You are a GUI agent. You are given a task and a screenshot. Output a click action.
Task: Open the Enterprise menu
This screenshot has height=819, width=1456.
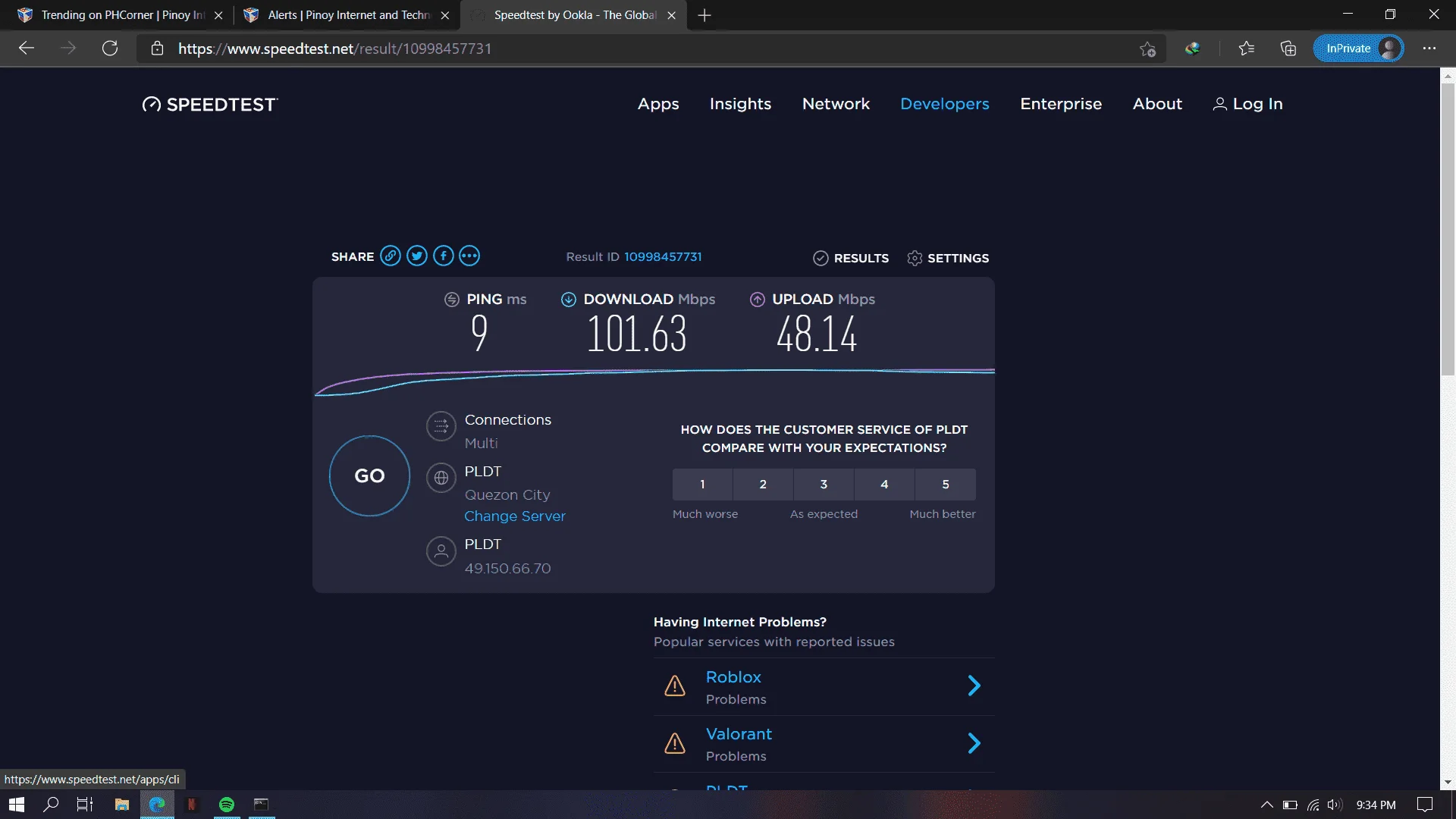(x=1061, y=104)
